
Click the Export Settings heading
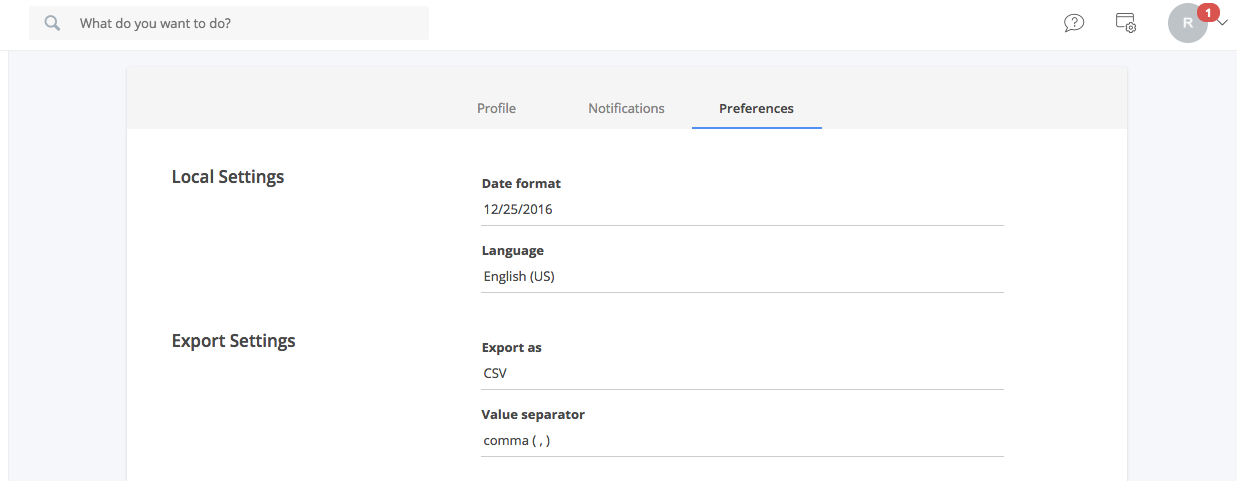coord(234,341)
